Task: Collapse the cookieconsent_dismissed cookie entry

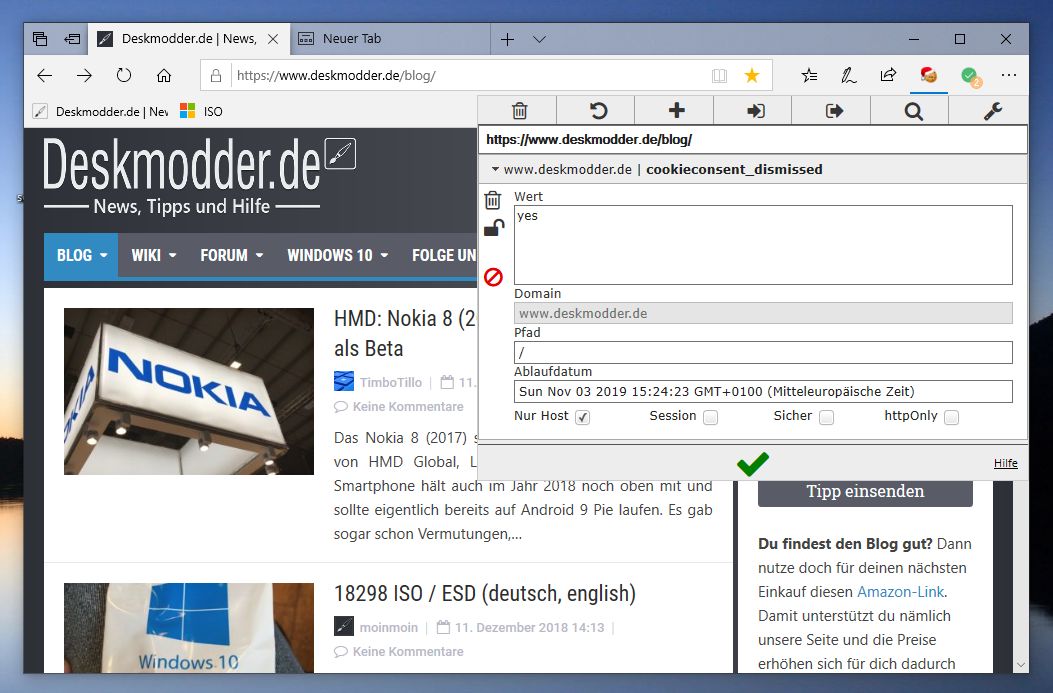Action: [x=496, y=169]
